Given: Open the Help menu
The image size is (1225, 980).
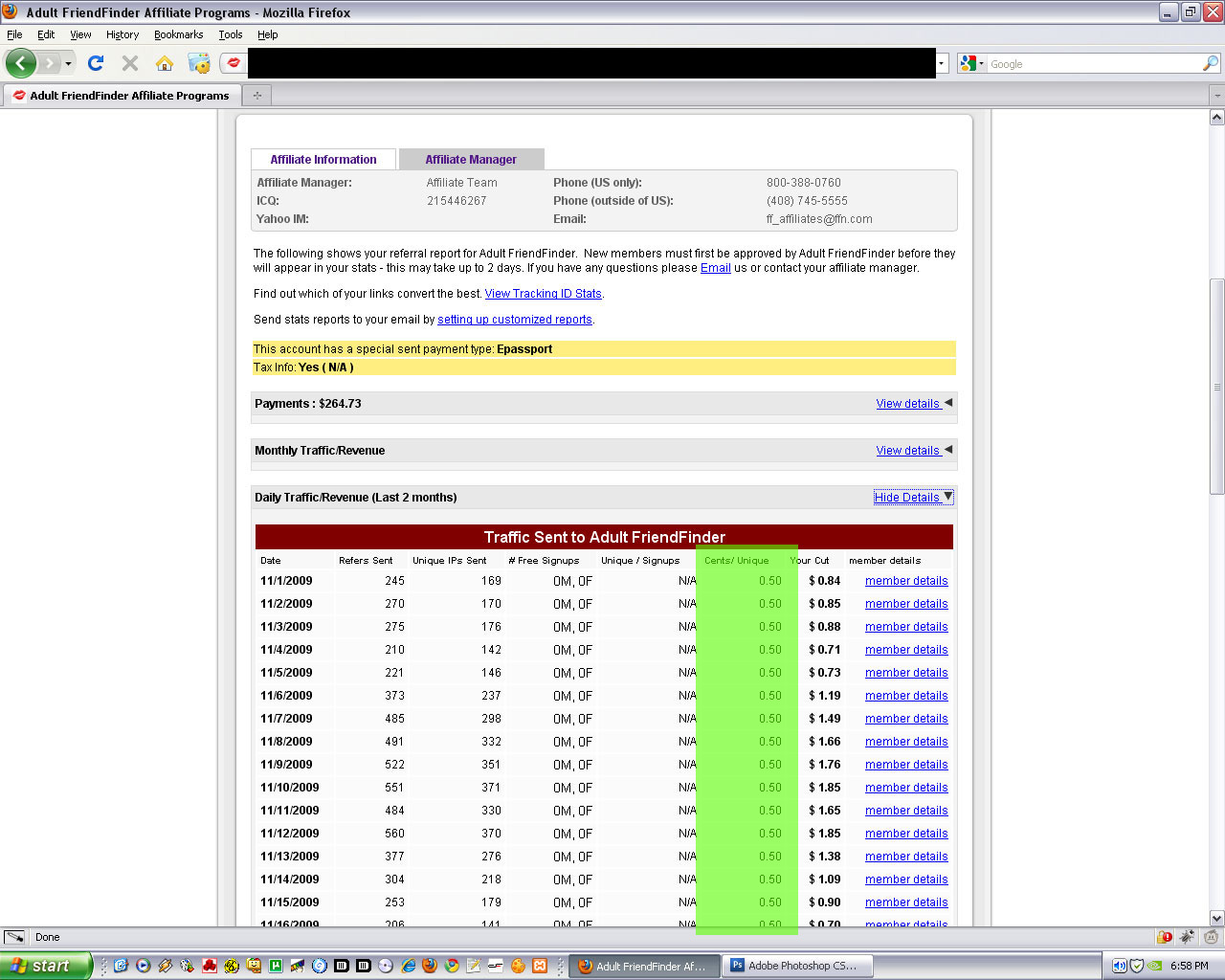Looking at the screenshot, I should pyautogui.click(x=267, y=34).
